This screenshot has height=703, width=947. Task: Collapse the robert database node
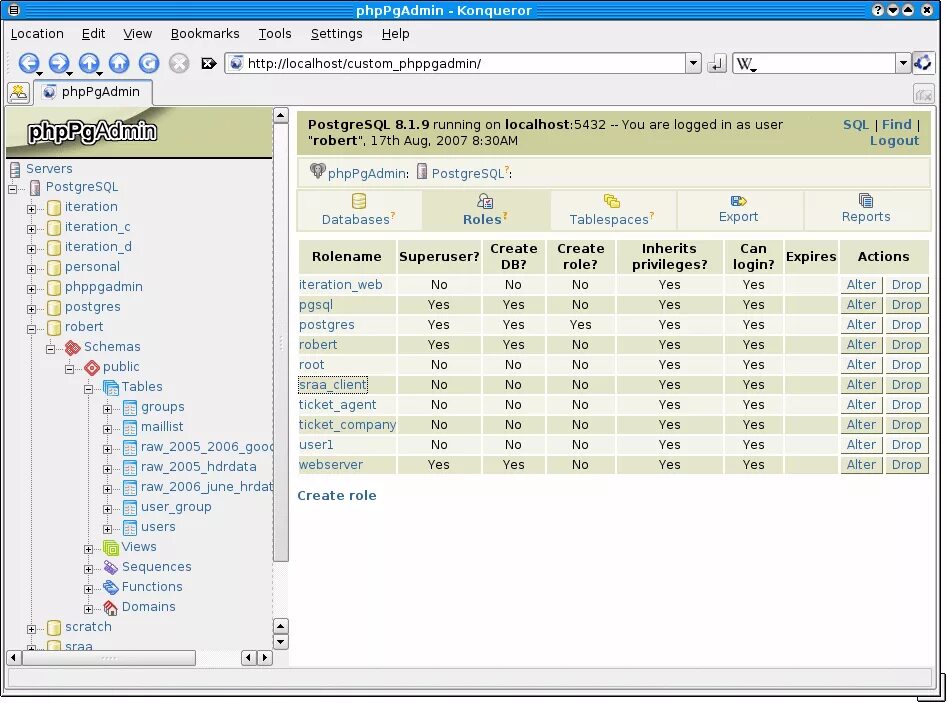31,329
